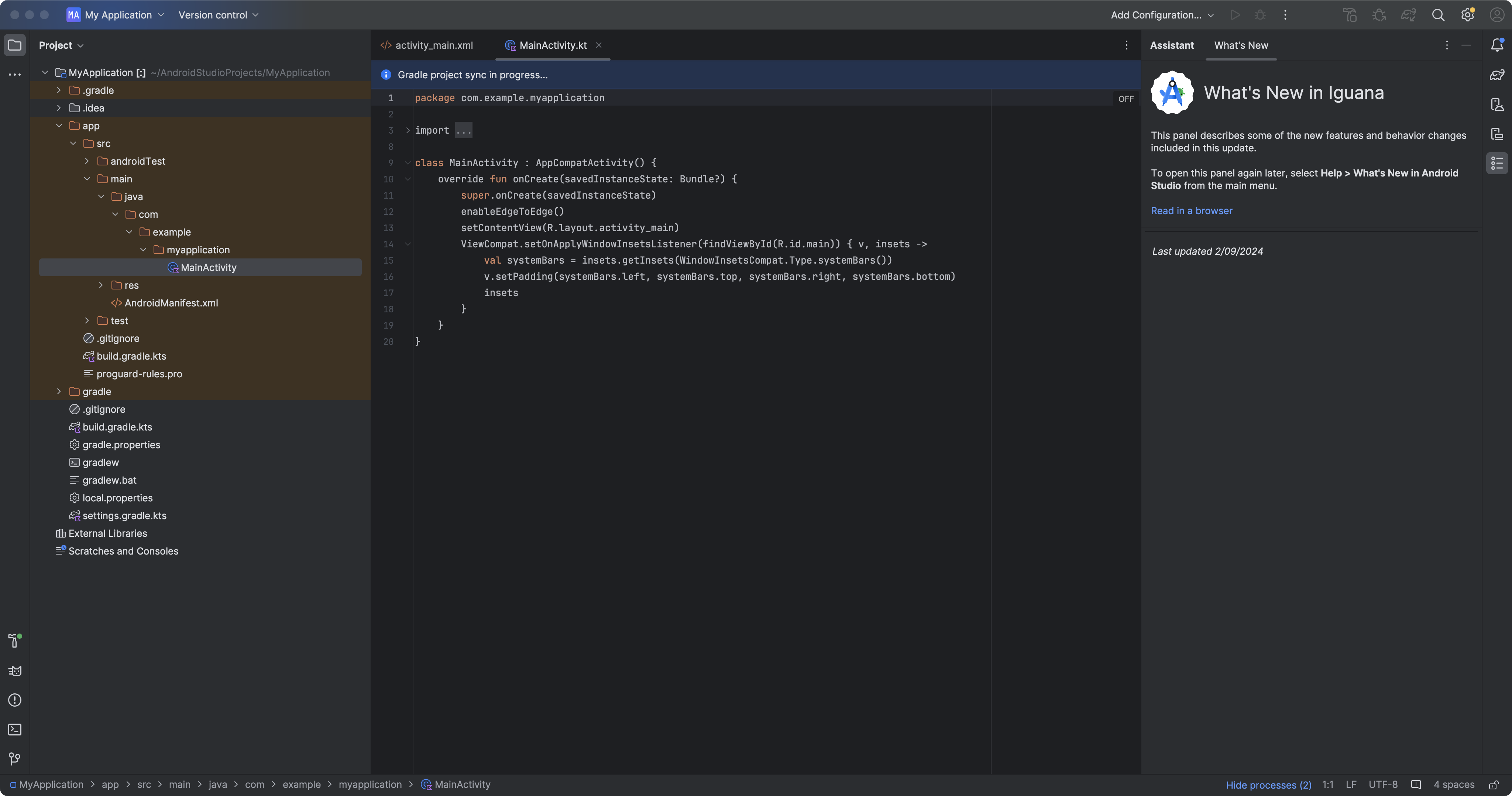
Task: Click the 4 spaces indent status item
Action: [x=1454, y=785]
